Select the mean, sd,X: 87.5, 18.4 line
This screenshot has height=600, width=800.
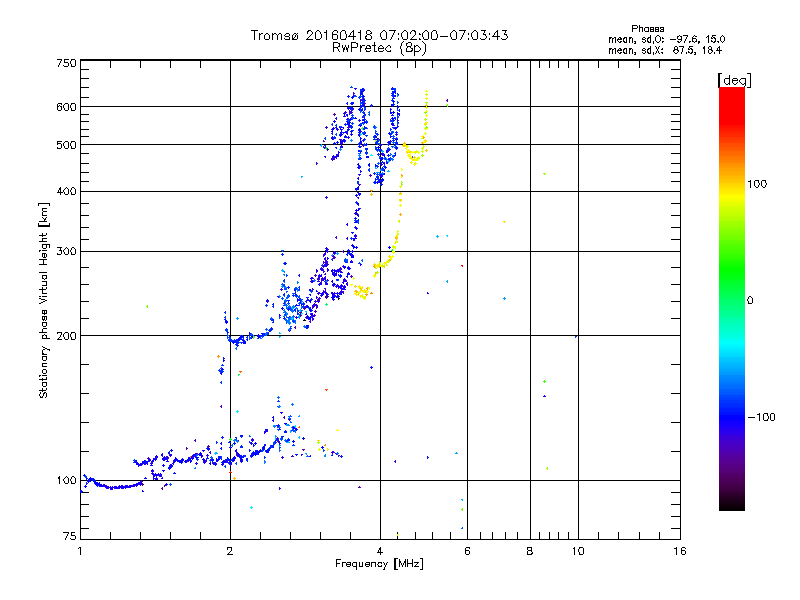pos(665,50)
